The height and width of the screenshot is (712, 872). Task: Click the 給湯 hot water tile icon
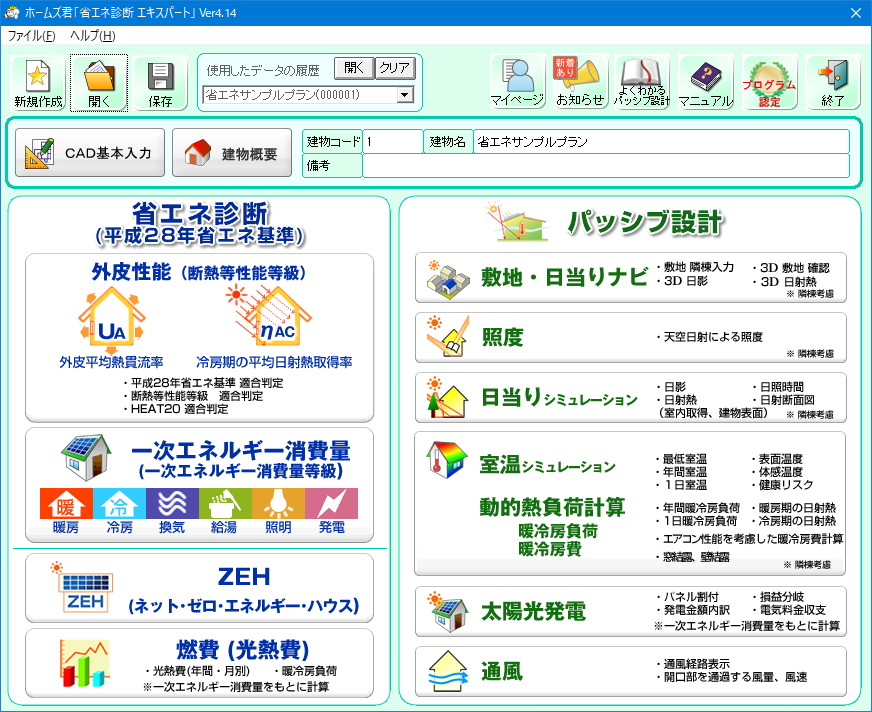(x=225, y=504)
